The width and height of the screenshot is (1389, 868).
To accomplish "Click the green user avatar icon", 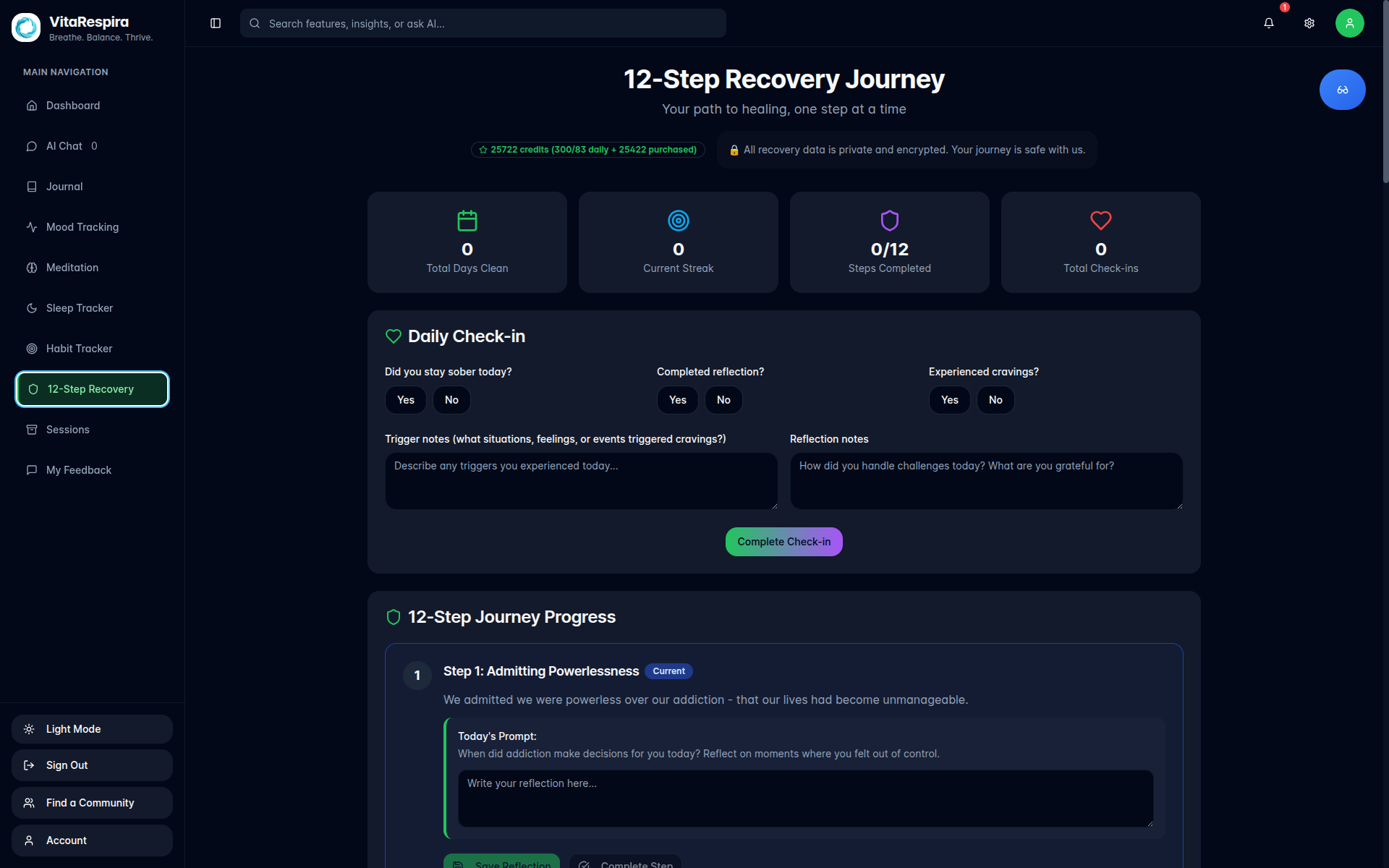I will click(1349, 23).
